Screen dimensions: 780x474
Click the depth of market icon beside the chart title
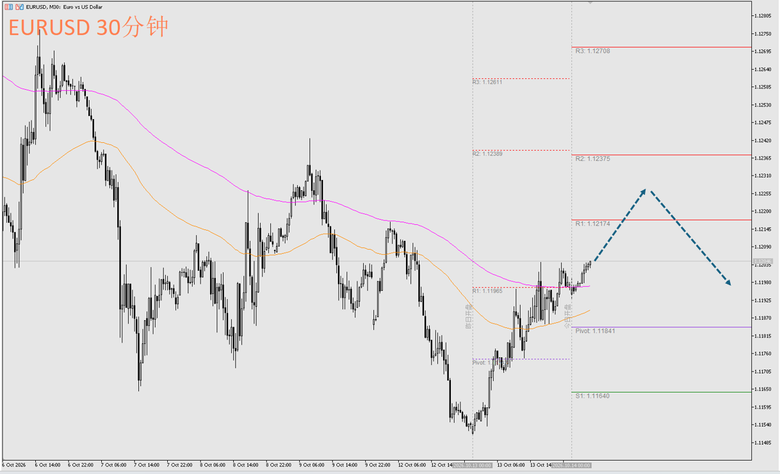[19, 7]
